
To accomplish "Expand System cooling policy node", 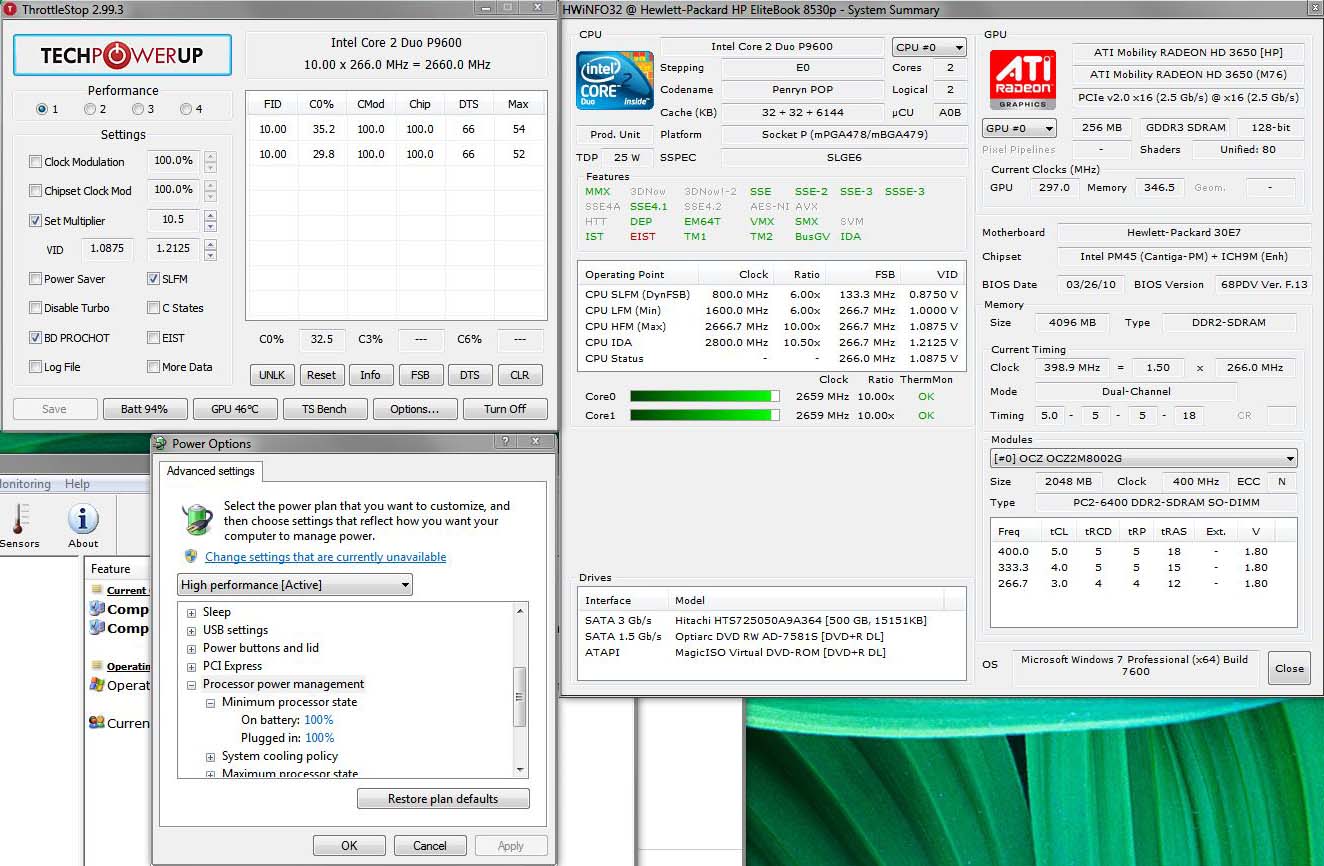I will [211, 756].
